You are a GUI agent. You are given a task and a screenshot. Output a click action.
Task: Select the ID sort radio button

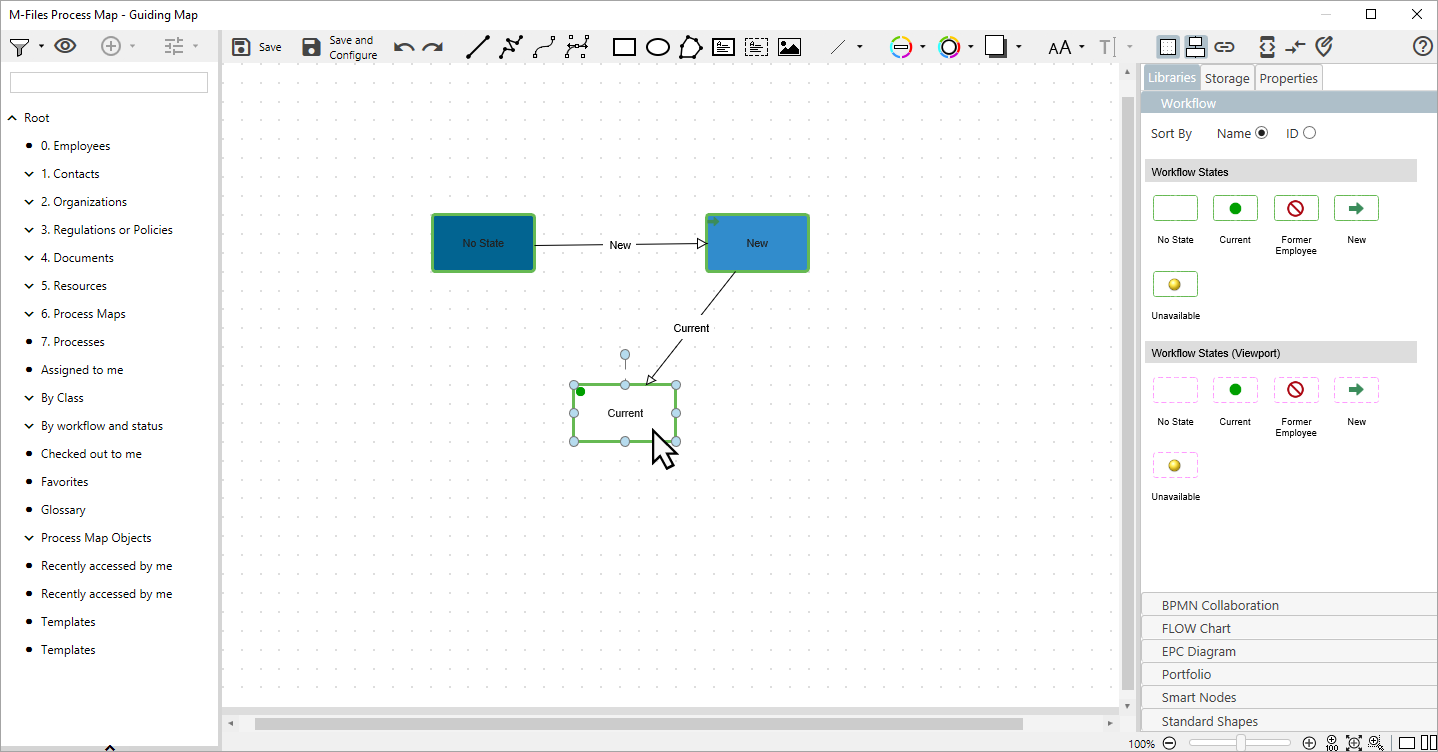pyautogui.click(x=1309, y=133)
